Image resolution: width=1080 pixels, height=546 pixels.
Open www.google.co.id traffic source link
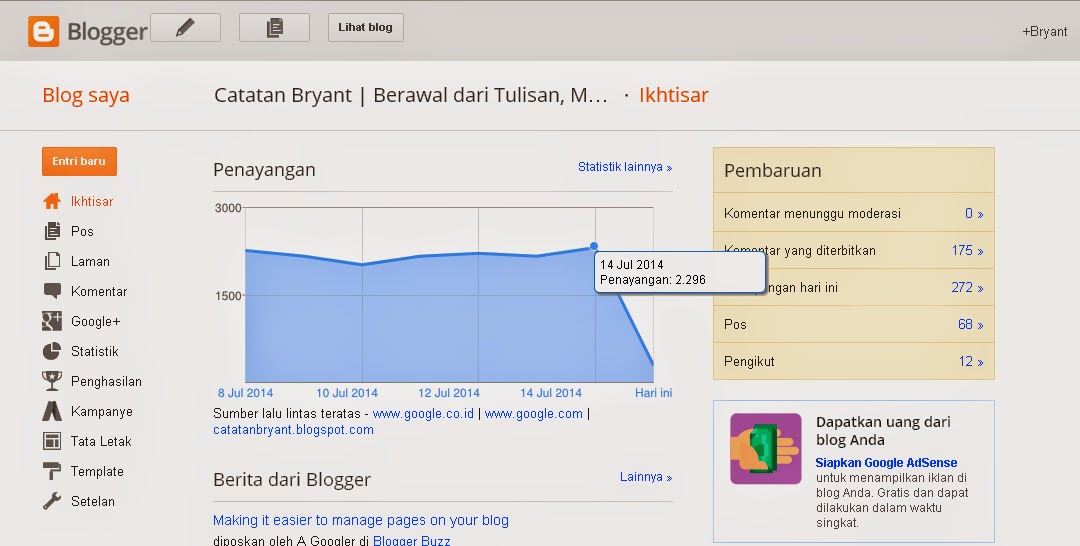point(423,414)
